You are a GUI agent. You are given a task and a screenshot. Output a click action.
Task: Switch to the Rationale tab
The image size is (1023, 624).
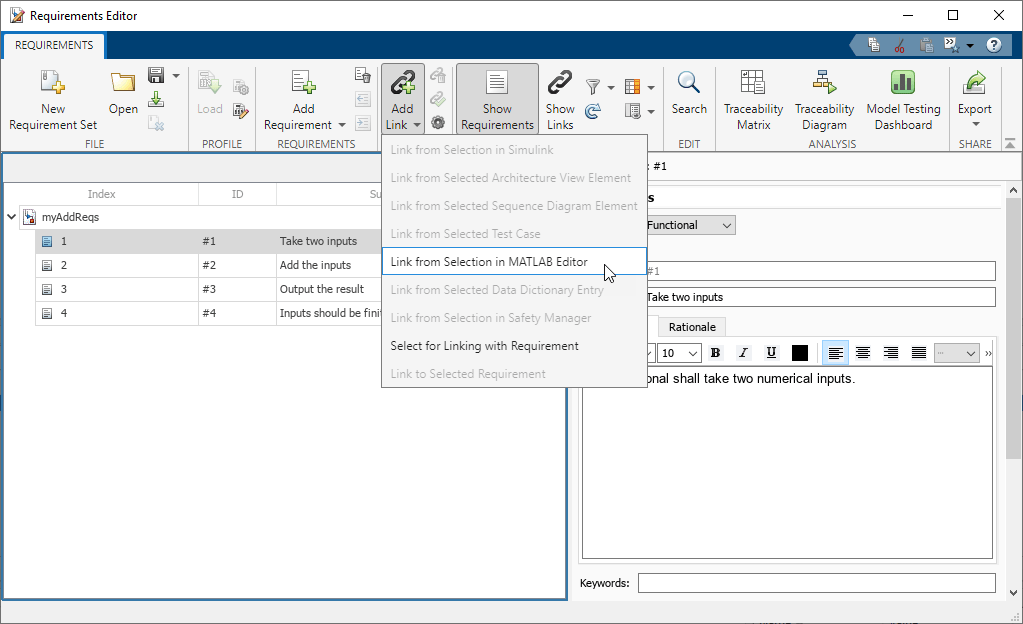coord(692,327)
